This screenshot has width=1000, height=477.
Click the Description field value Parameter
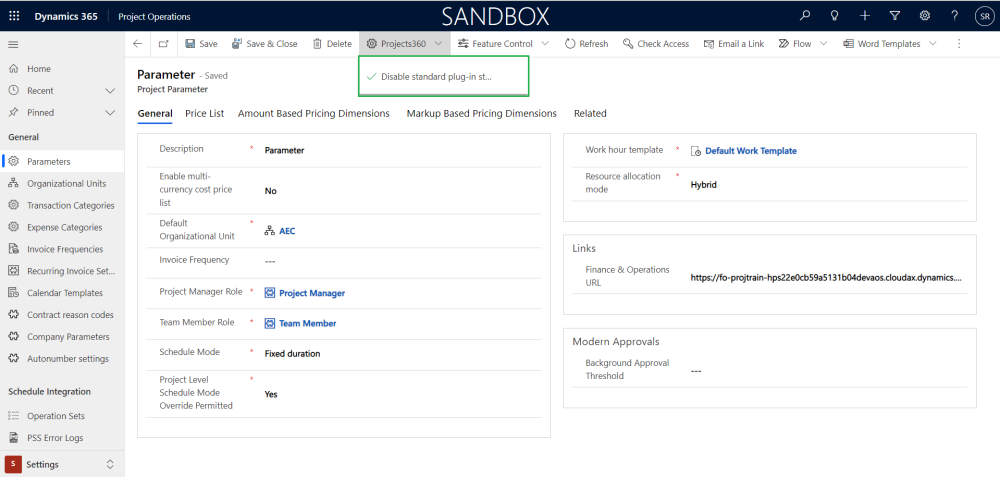pyautogui.click(x=284, y=150)
